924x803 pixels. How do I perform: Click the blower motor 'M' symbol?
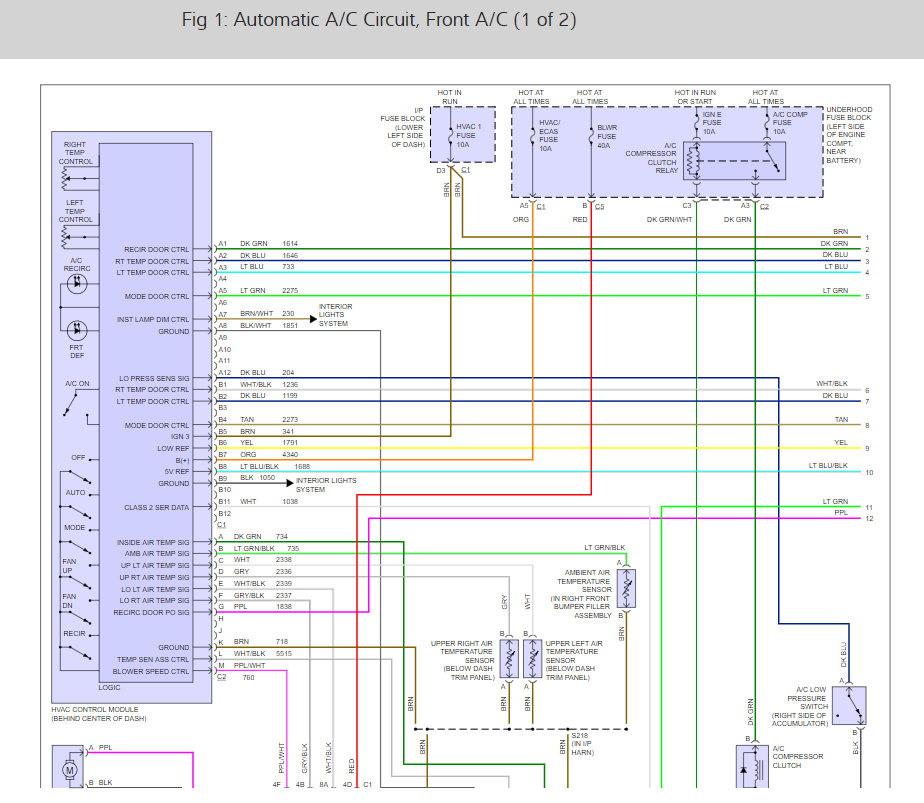(x=70, y=769)
